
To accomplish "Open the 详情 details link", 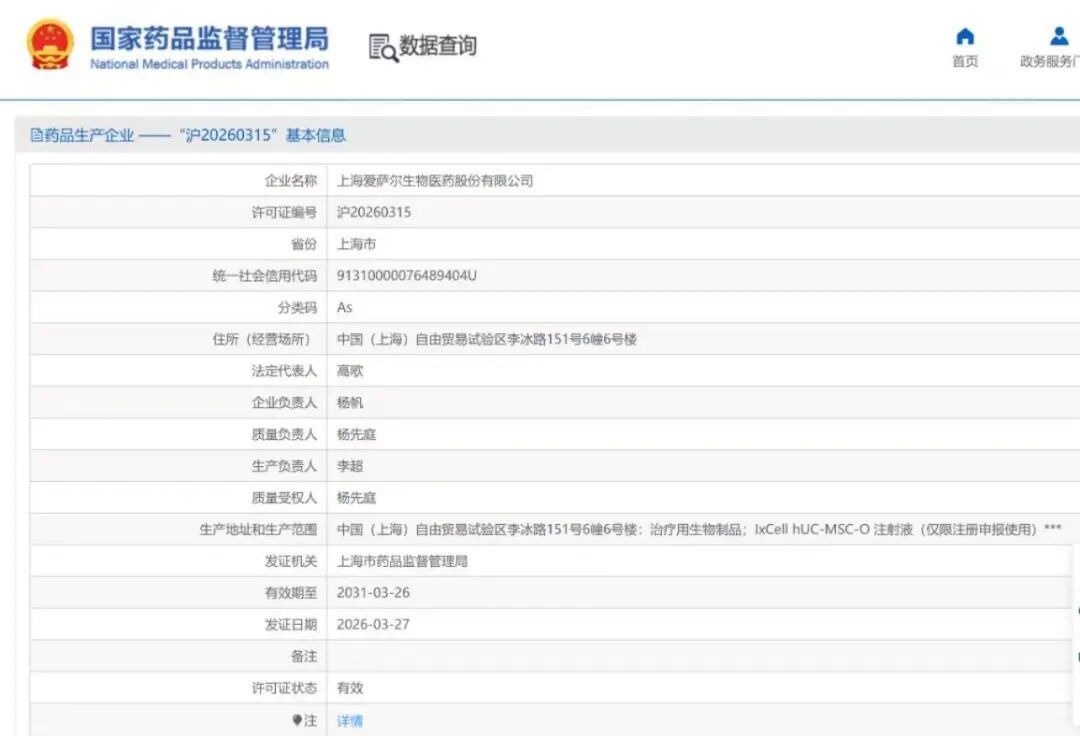I will [x=350, y=720].
